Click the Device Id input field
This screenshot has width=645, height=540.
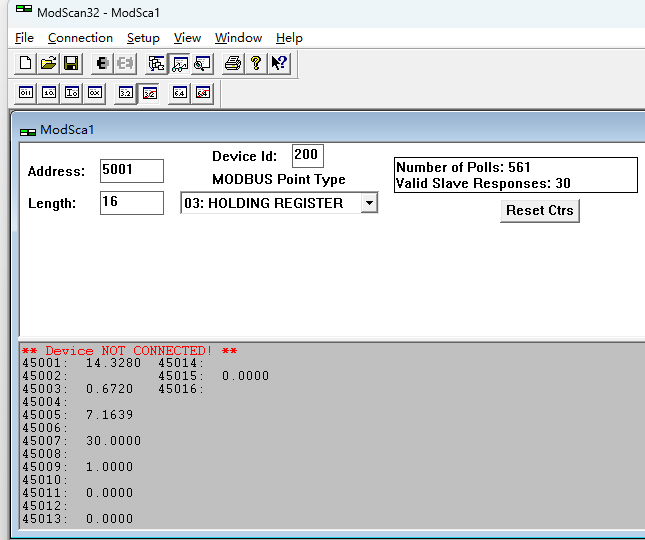[307, 156]
